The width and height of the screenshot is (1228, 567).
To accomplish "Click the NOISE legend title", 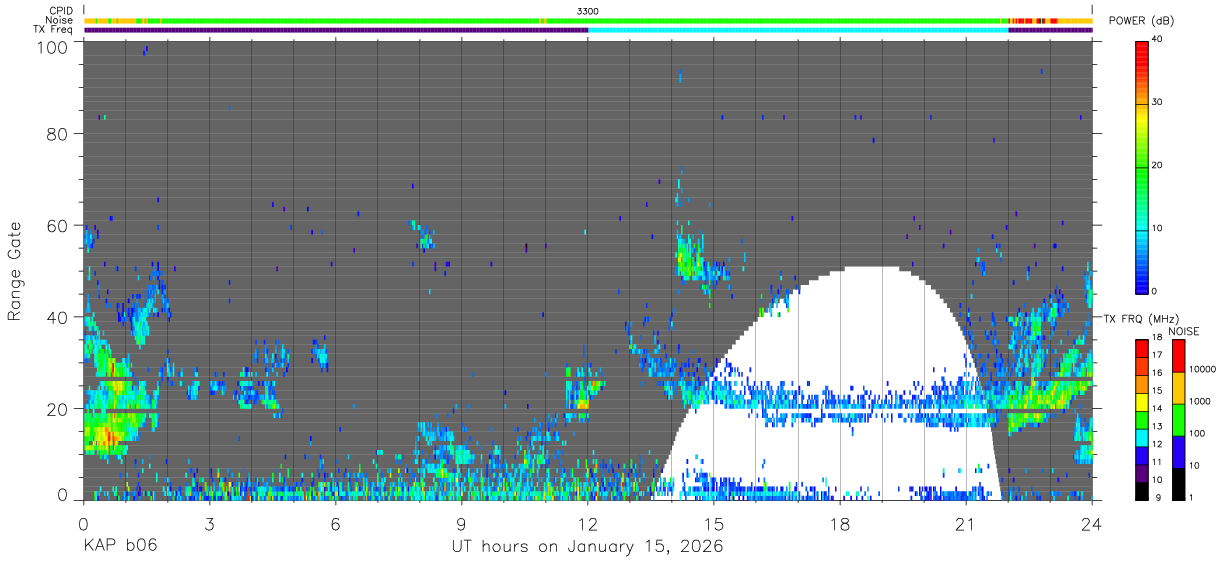I will [x=1184, y=331].
